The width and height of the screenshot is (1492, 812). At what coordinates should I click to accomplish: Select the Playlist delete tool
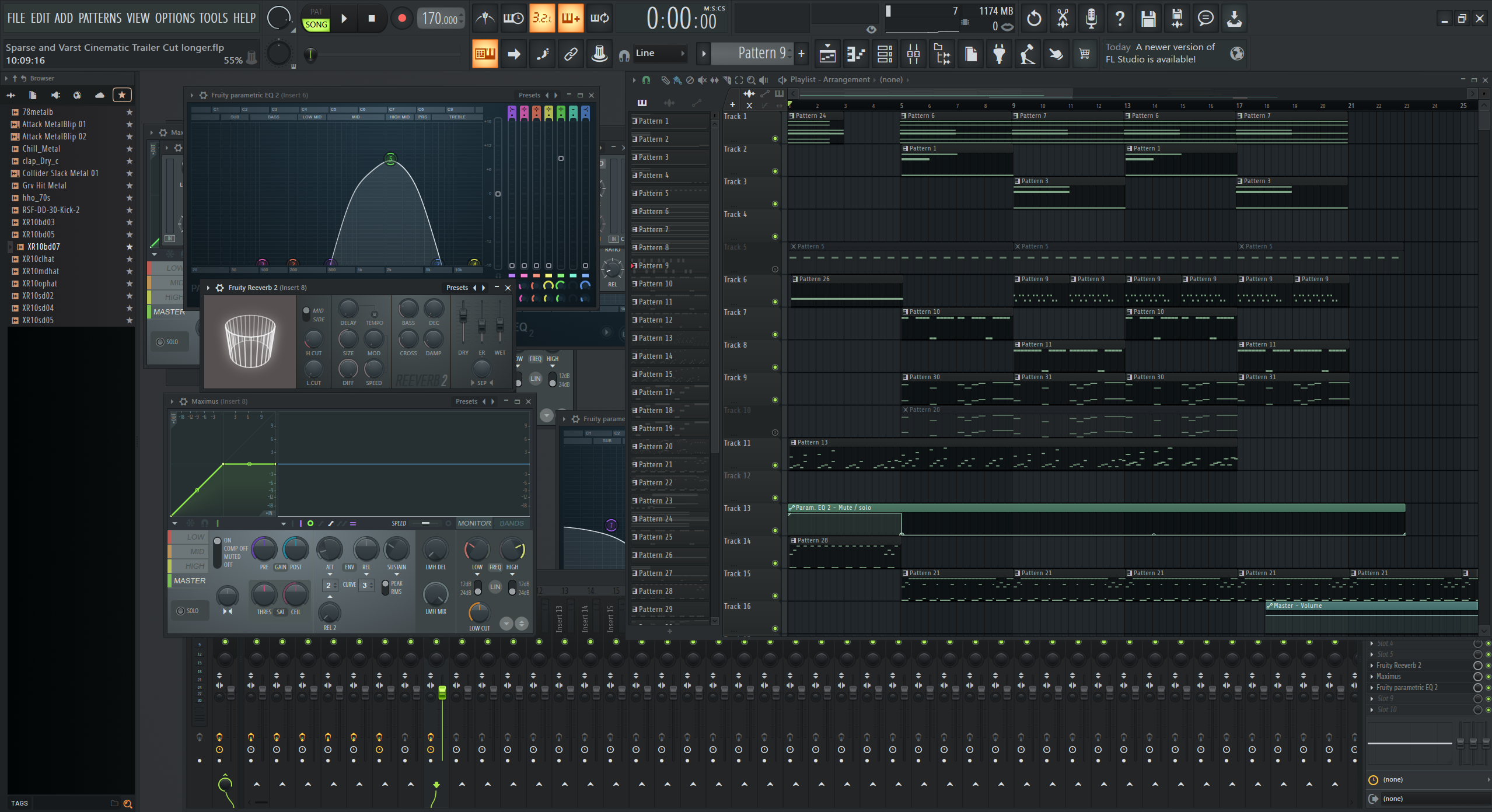690,80
